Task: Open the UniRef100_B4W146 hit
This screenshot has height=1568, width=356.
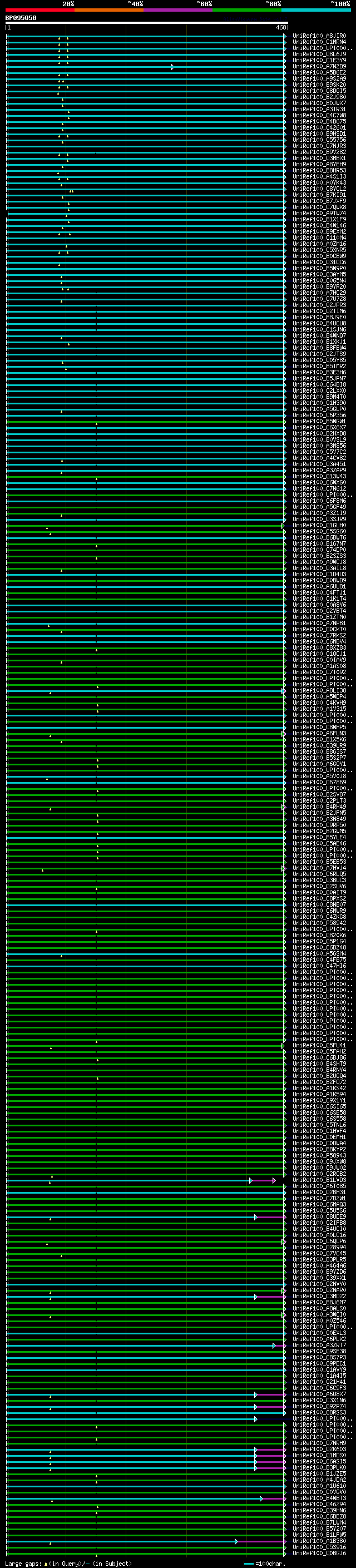Action: pyautogui.click(x=319, y=225)
